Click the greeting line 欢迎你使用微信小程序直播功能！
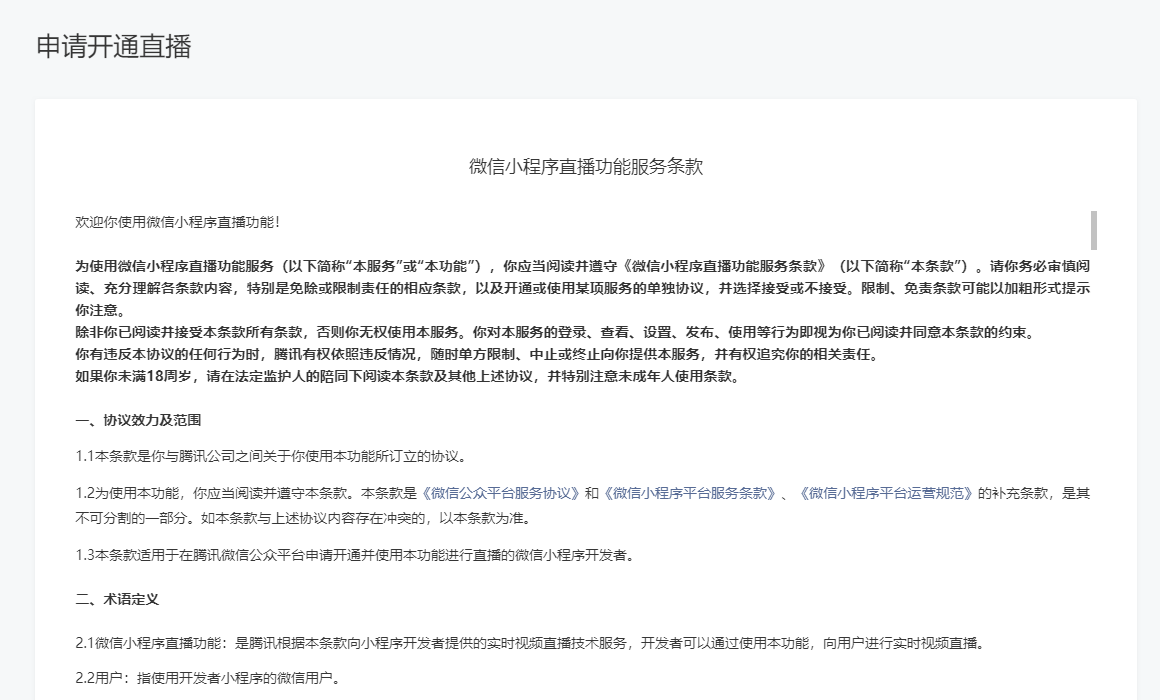The image size is (1160, 700). pos(178,222)
